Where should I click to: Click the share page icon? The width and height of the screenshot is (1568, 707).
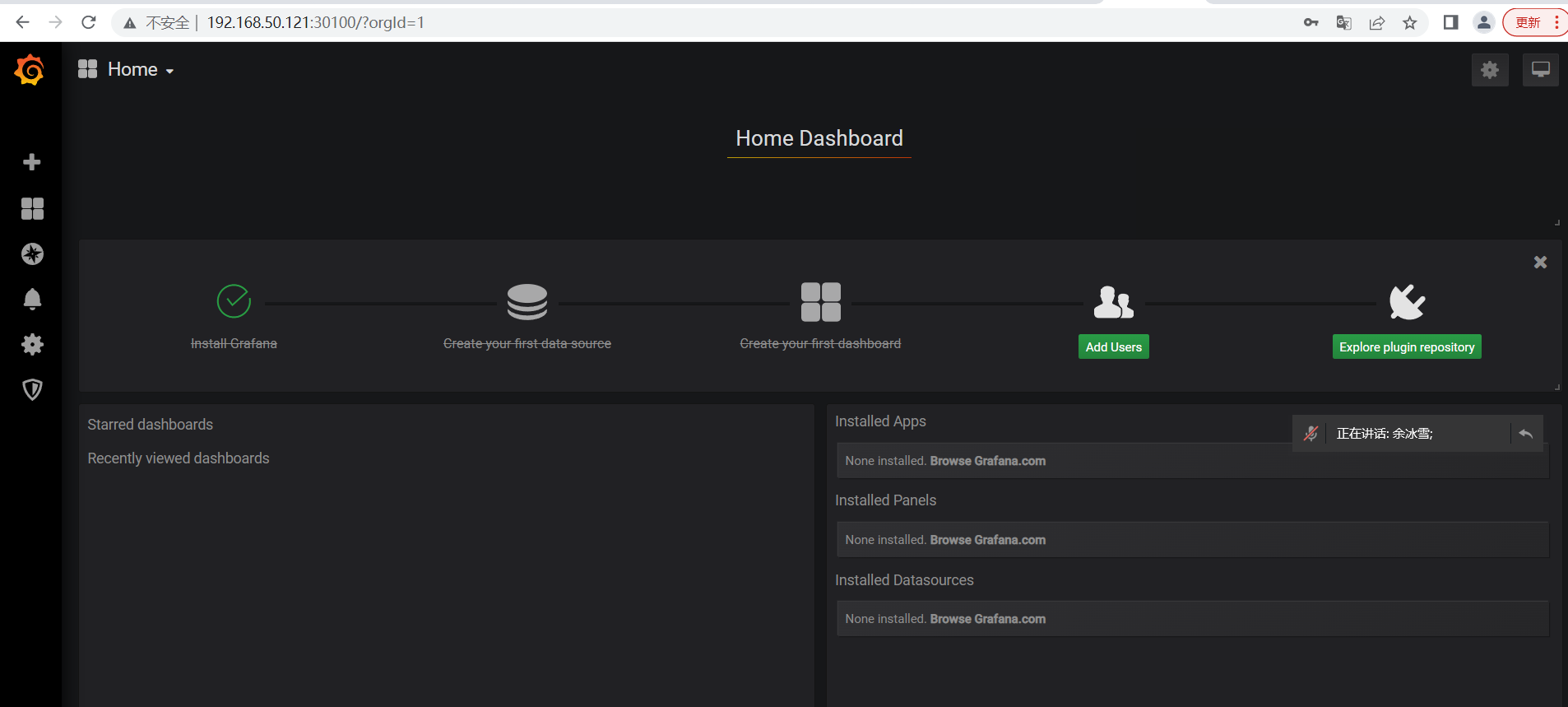click(1377, 22)
